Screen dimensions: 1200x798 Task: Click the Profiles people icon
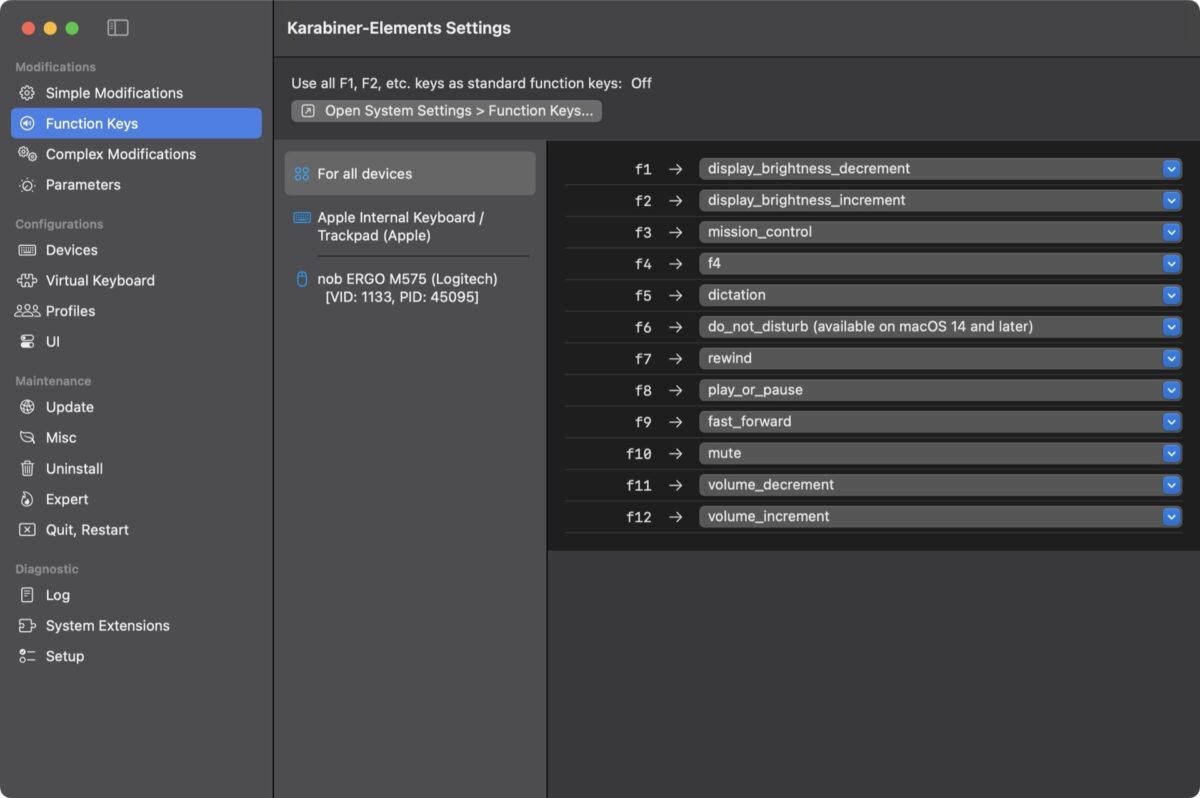(27, 311)
